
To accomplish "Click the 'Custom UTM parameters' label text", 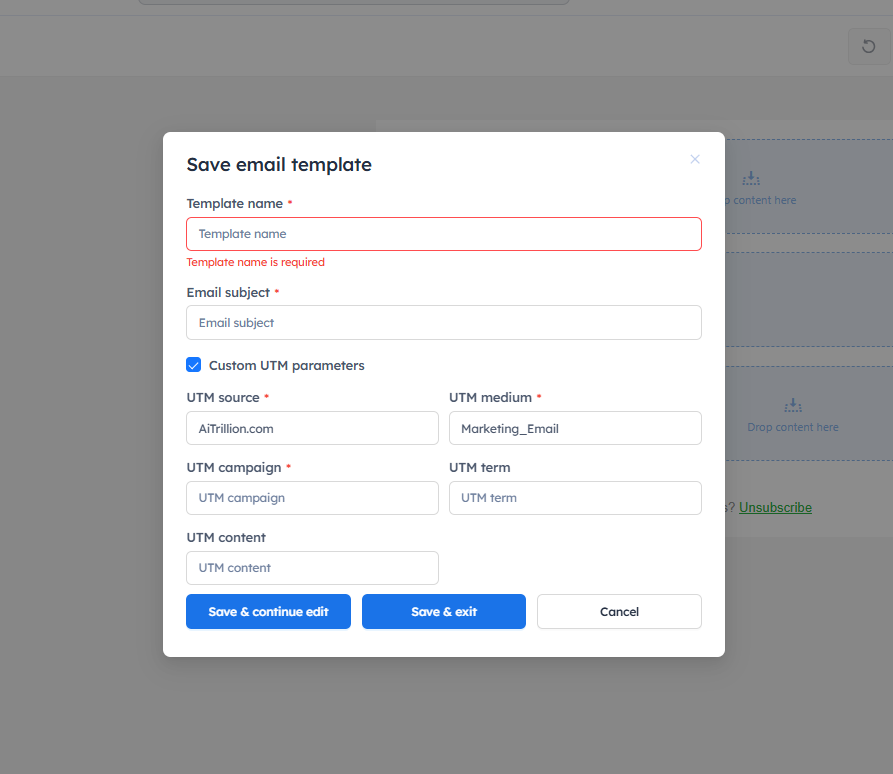I will click(x=286, y=366).
